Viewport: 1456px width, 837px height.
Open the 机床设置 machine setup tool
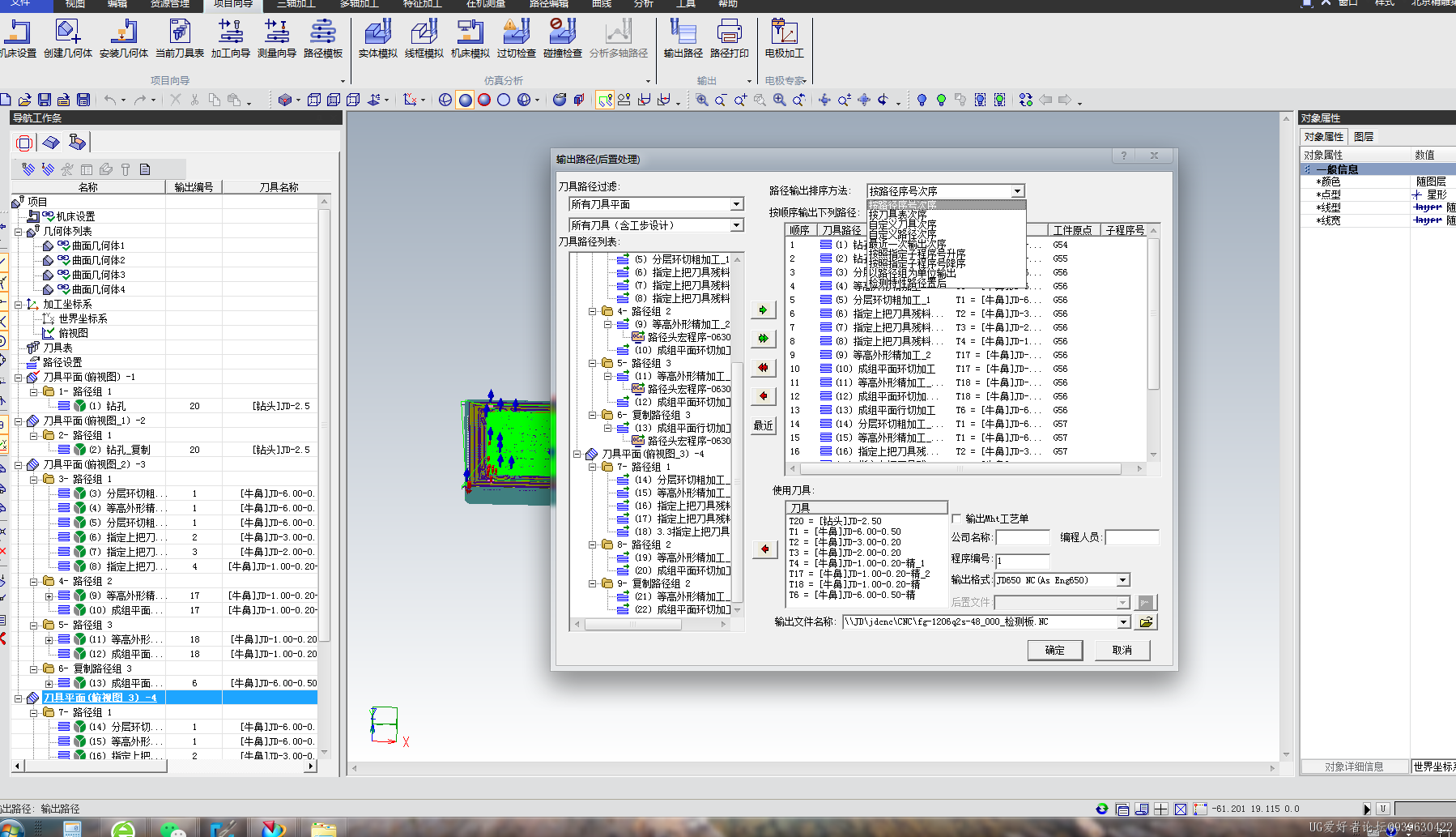pos(18,39)
